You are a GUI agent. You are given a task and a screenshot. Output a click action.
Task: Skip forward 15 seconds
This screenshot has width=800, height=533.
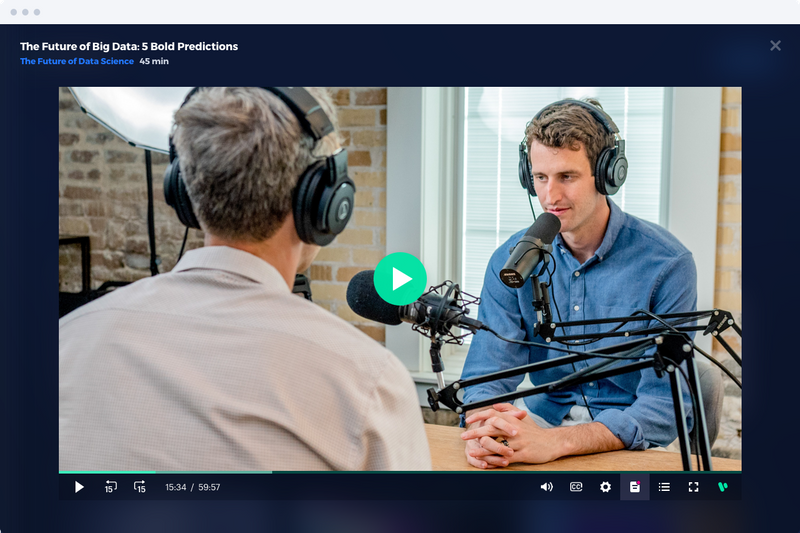(x=140, y=487)
